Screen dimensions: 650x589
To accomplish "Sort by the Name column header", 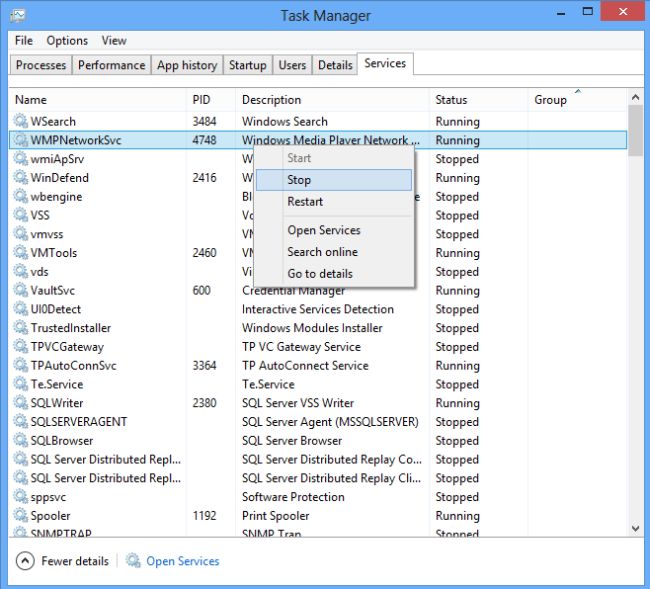I will [97, 99].
